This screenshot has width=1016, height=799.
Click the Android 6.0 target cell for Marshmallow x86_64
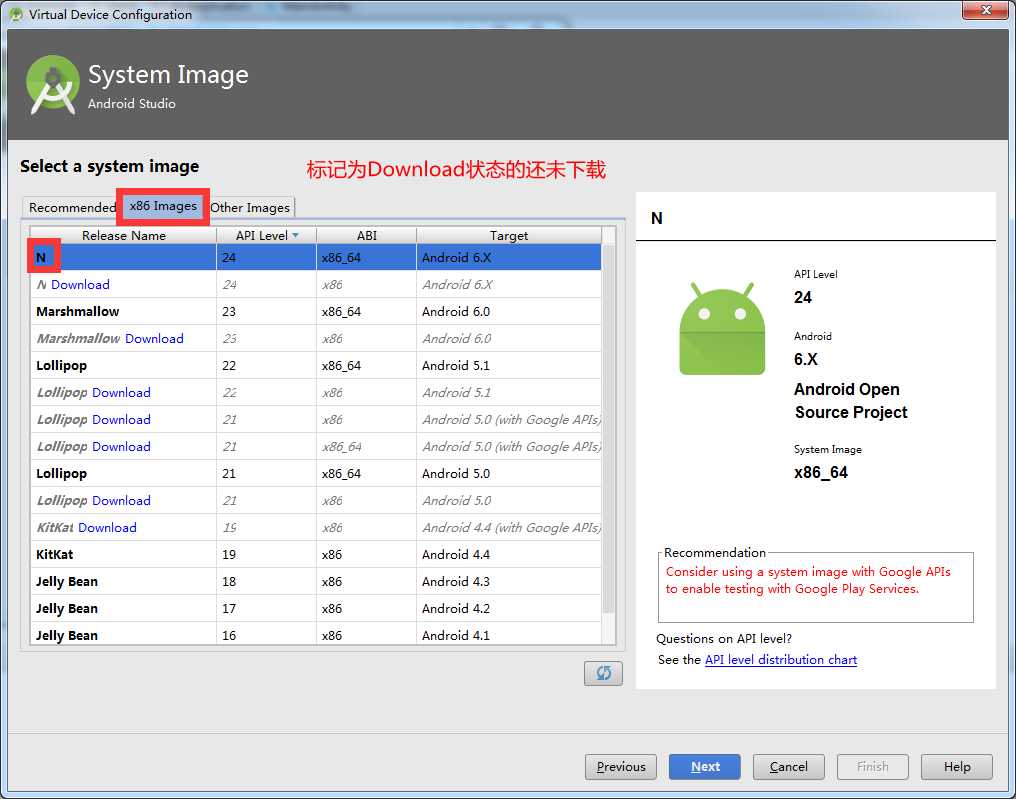pos(509,312)
